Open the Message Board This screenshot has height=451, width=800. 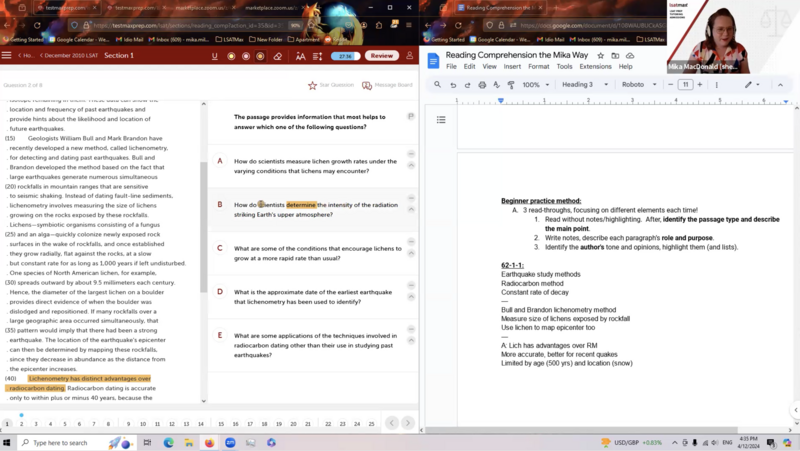(387, 85)
